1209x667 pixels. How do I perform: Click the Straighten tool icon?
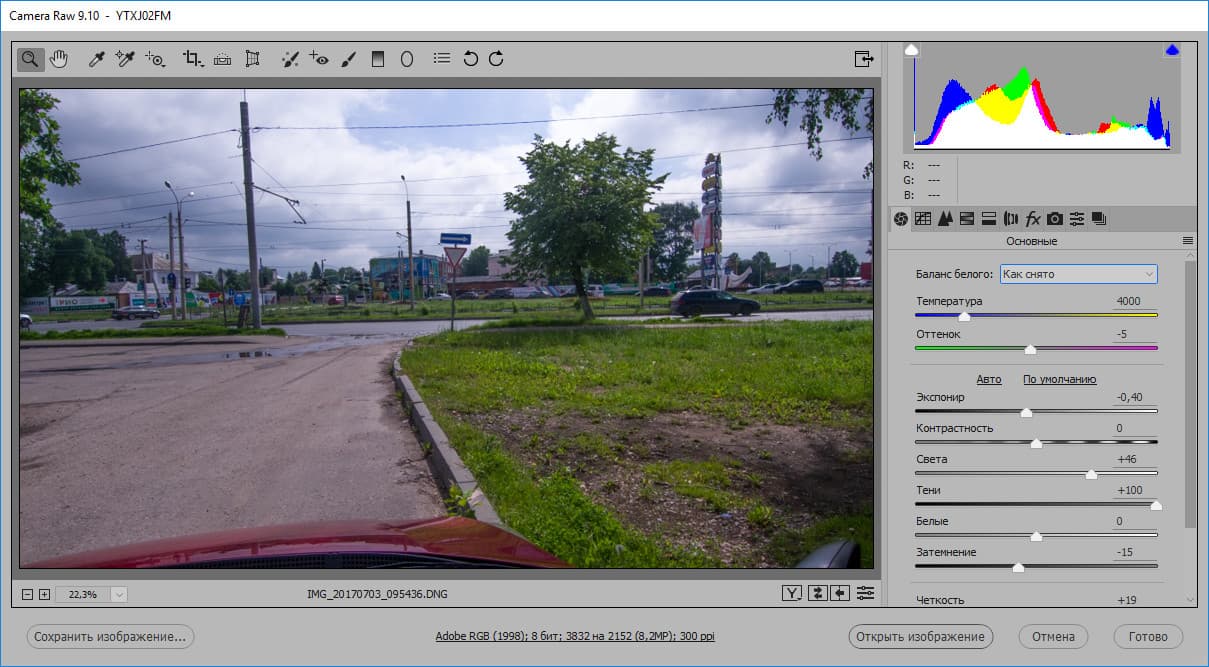click(222, 59)
